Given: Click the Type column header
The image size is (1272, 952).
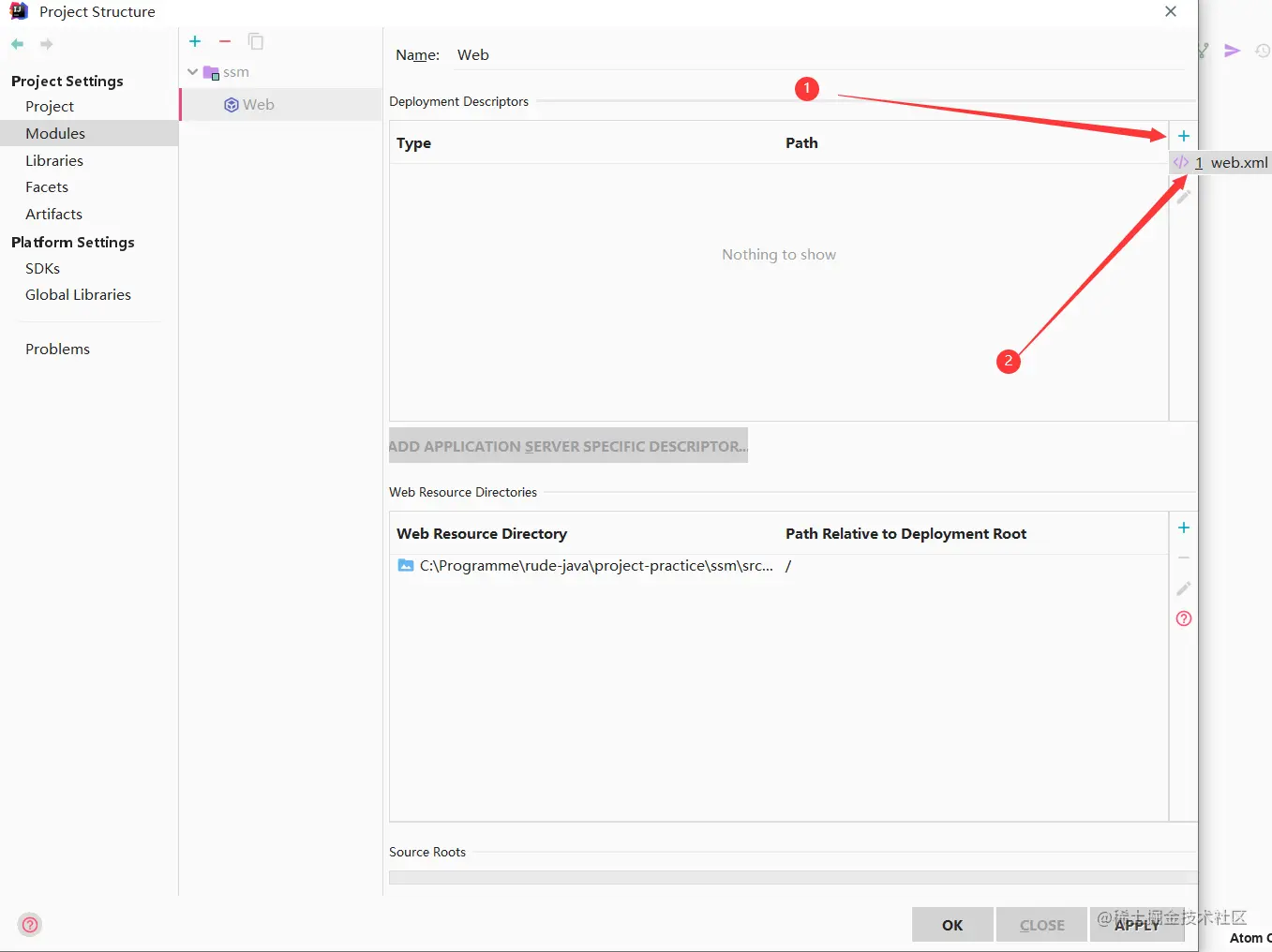Looking at the screenshot, I should click(x=413, y=143).
